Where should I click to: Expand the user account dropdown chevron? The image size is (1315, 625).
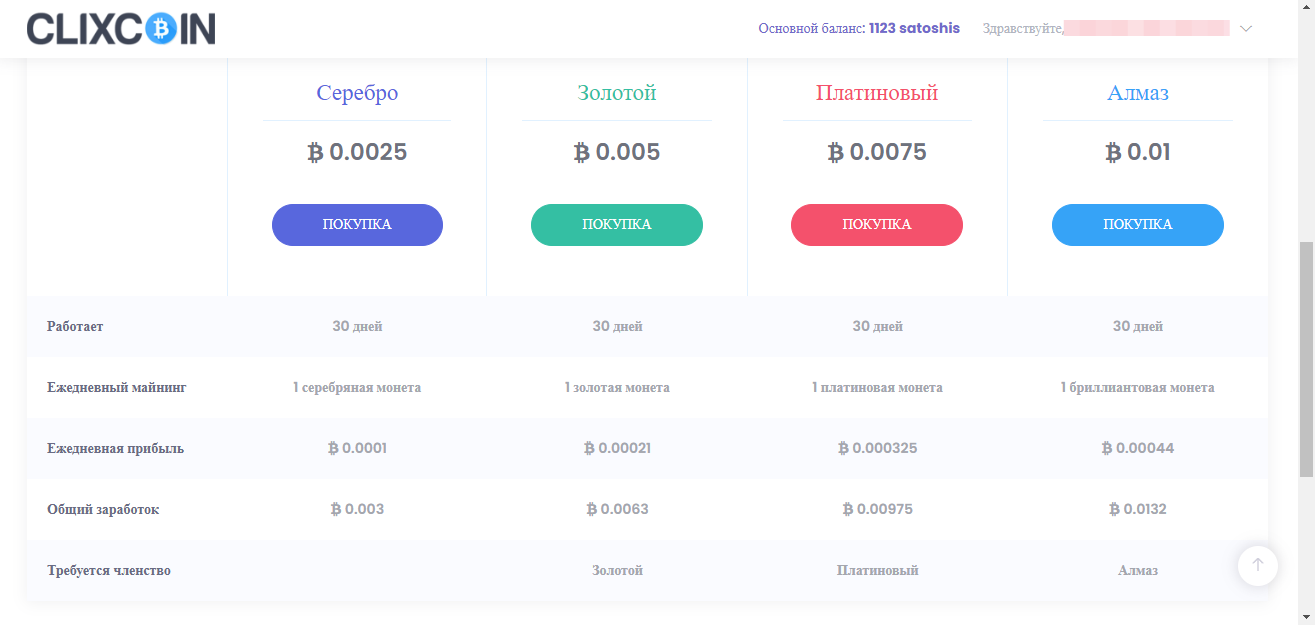click(1246, 29)
